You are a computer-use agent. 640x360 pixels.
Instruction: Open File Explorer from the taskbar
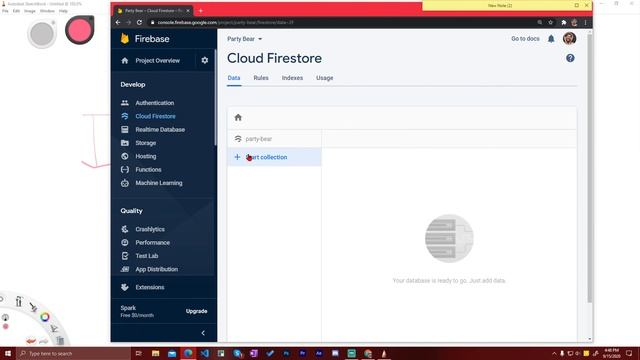tap(156, 353)
